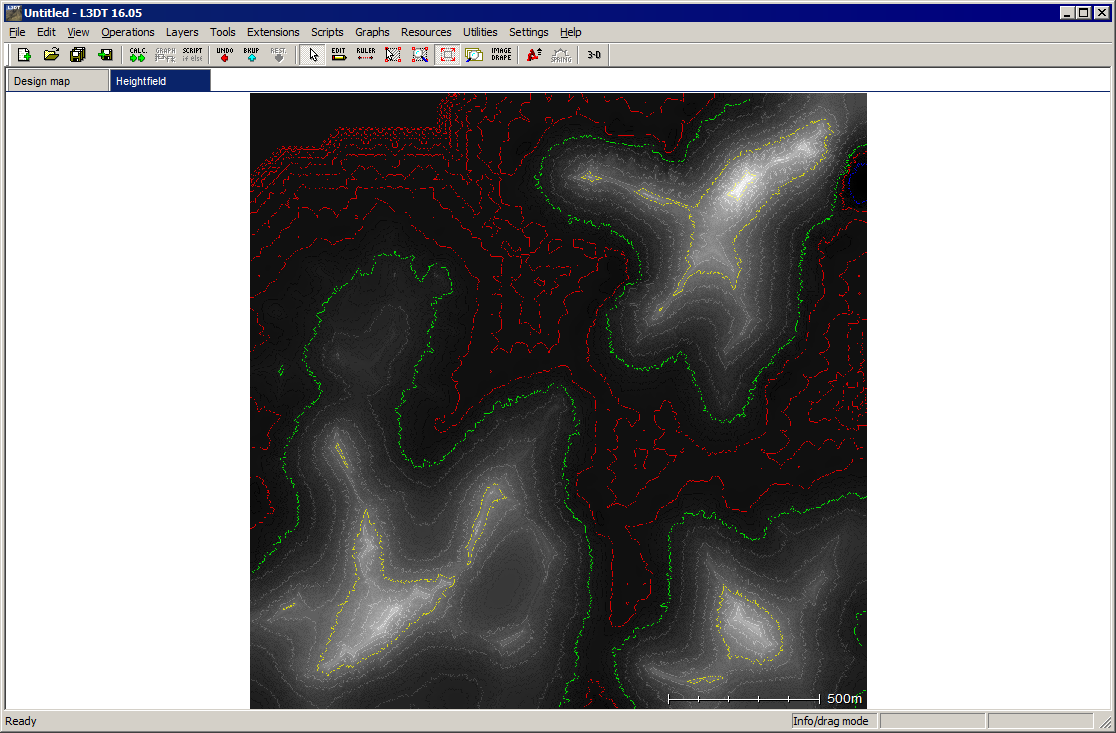The height and width of the screenshot is (733, 1116).
Task: Open the Extensions menu
Action: tap(273, 32)
